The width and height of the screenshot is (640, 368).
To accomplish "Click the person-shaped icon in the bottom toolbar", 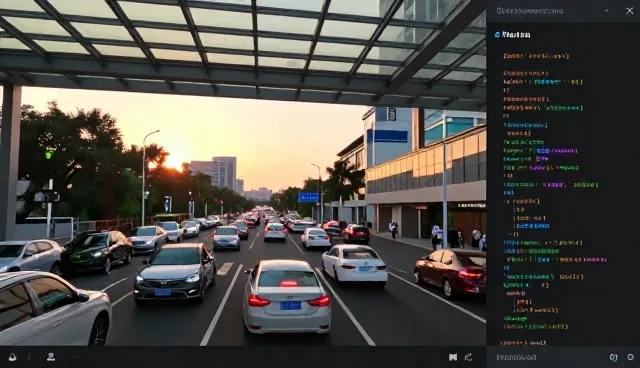I will pyautogui.click(x=51, y=357).
